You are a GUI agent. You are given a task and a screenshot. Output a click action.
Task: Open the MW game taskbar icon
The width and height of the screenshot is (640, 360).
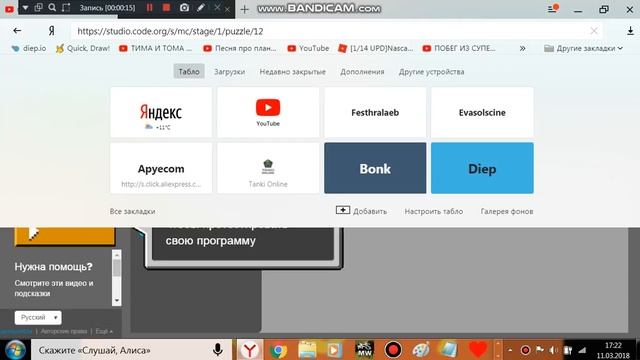point(364,350)
